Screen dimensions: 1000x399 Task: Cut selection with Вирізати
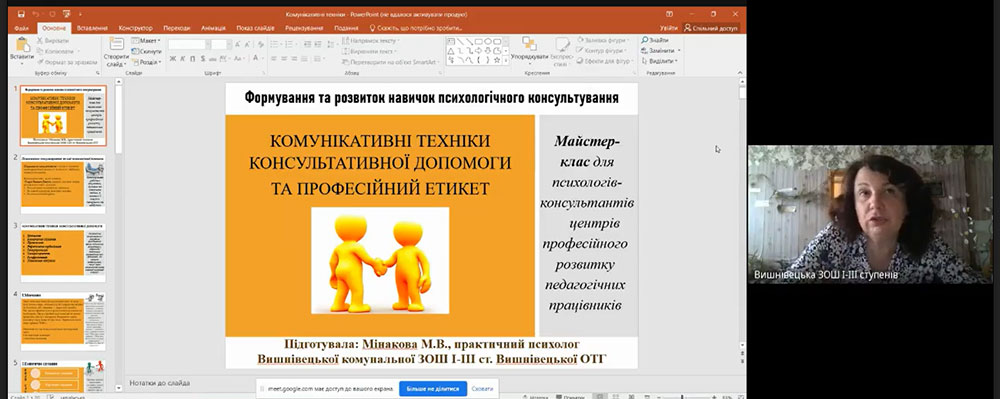(x=55, y=41)
